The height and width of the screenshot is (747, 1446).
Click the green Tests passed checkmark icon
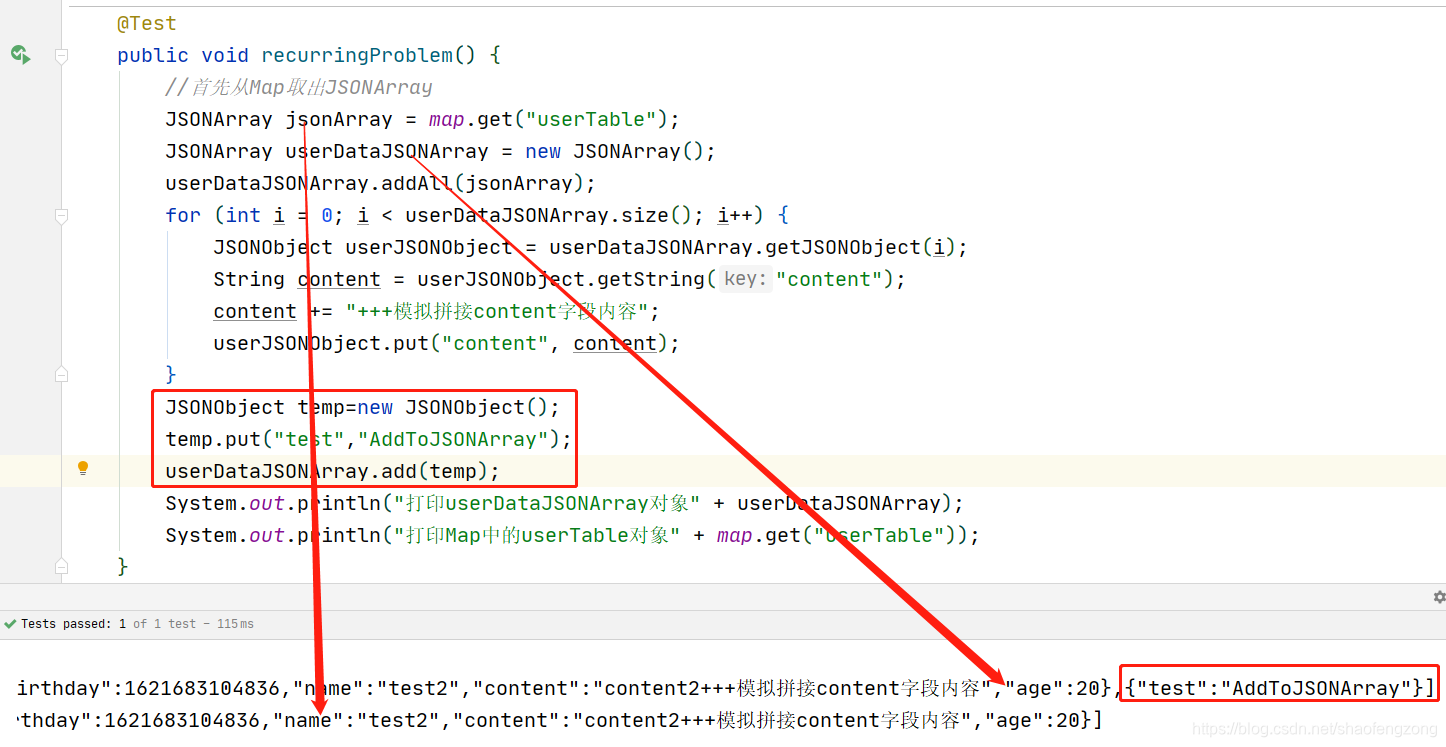click(x=10, y=624)
